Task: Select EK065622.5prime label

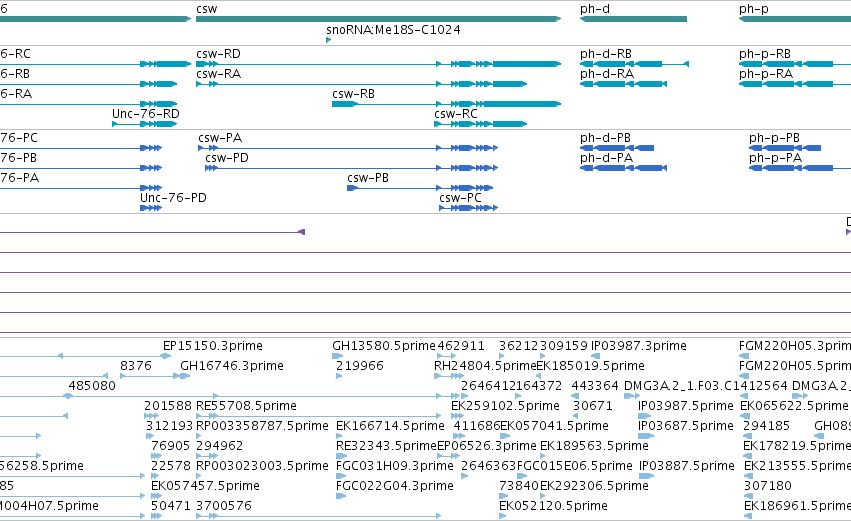Action: [794, 406]
